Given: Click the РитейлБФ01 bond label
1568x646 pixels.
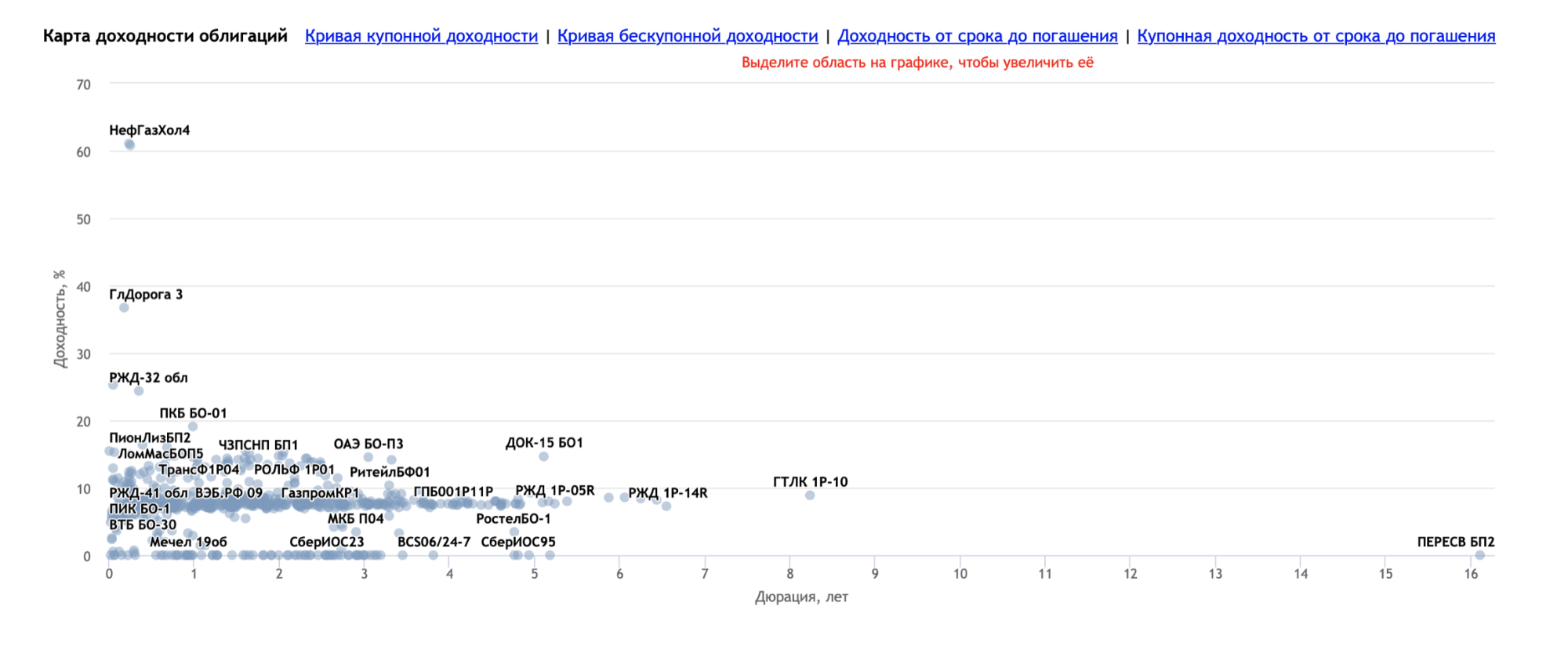Looking at the screenshot, I should coord(390,472).
